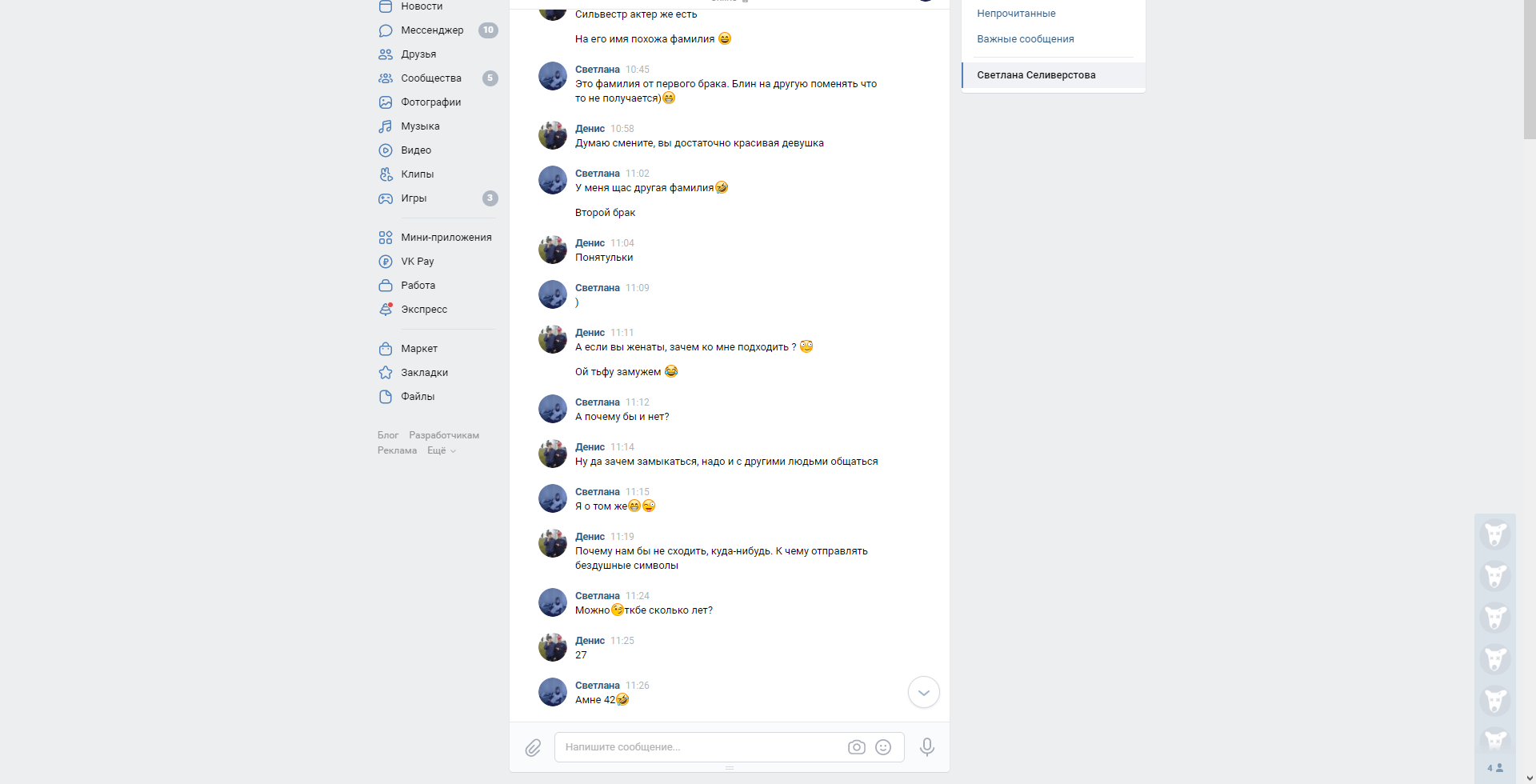This screenshot has height=784, width=1536.
Task: Select the Светлана Селиверстова conversation tab
Action: click(1054, 75)
